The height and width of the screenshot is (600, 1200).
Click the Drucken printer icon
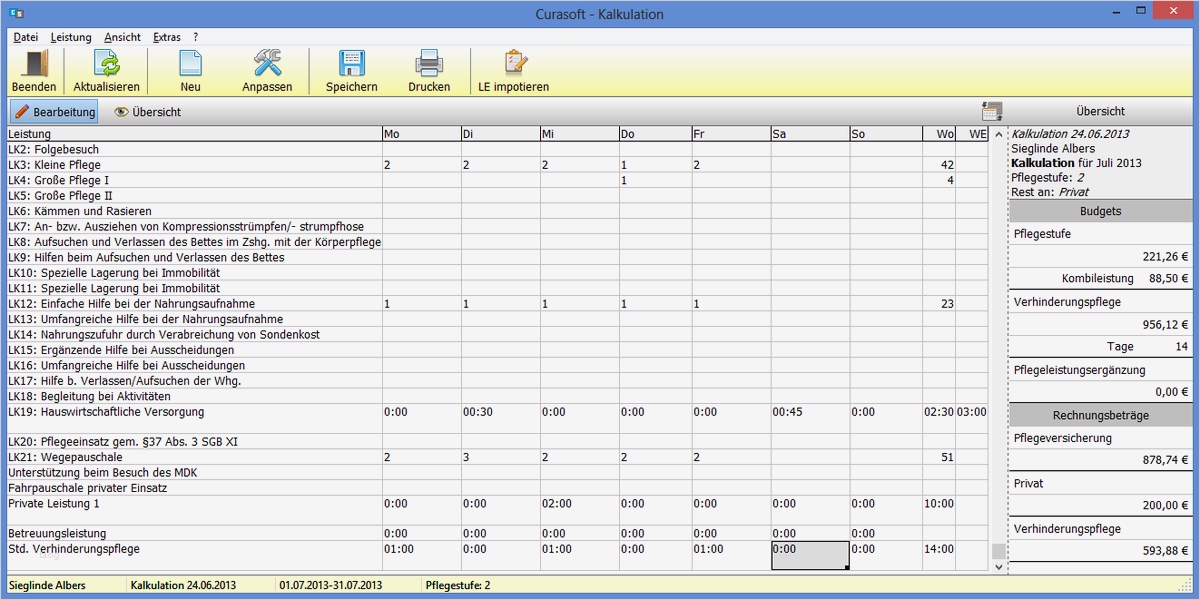(x=429, y=63)
